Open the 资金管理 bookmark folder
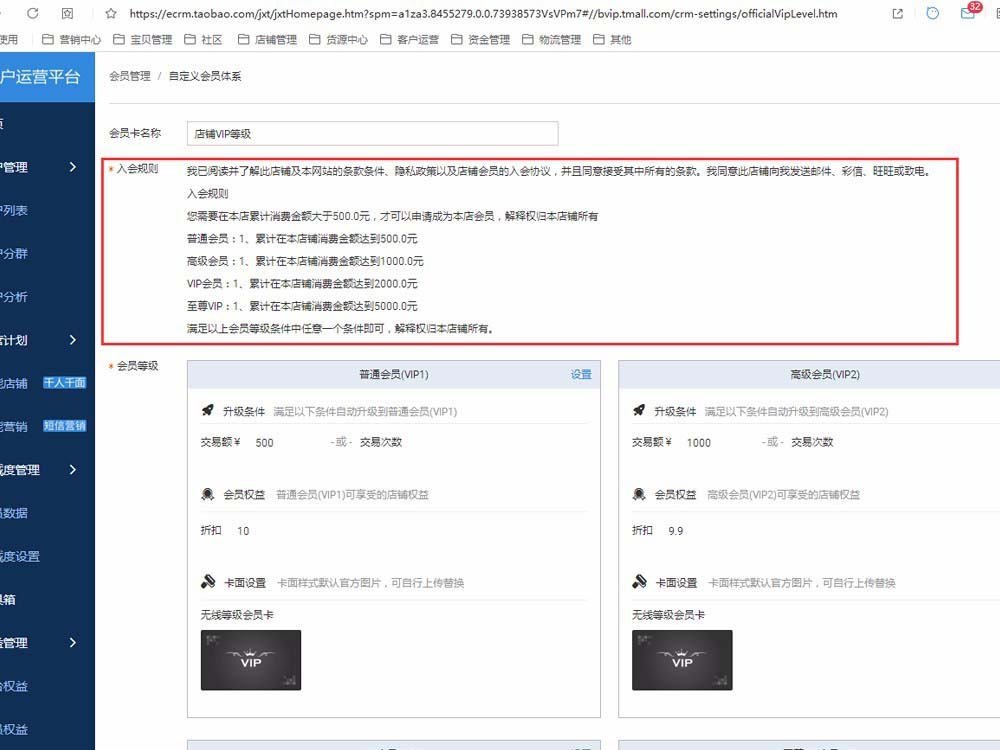The height and width of the screenshot is (750, 1000). coord(480,40)
